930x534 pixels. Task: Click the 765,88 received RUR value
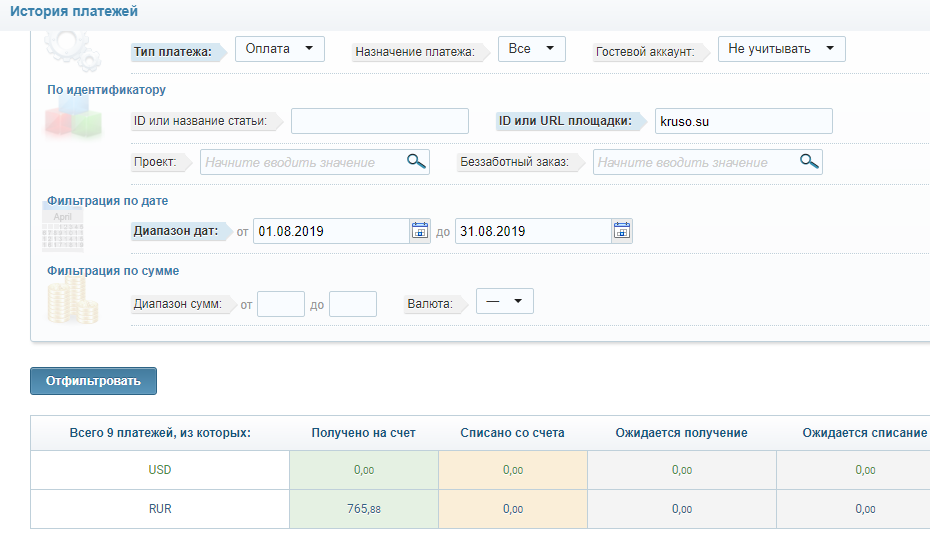coord(364,509)
